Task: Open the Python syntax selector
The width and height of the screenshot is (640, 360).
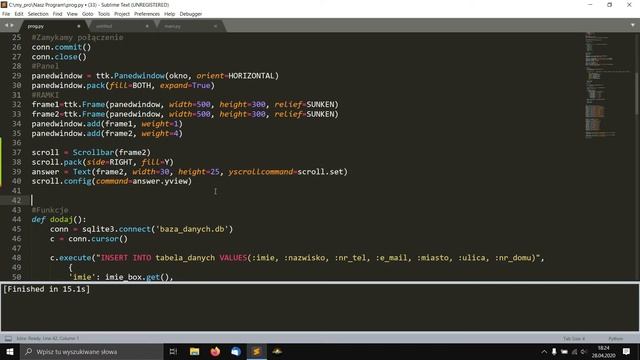Action: point(616,338)
